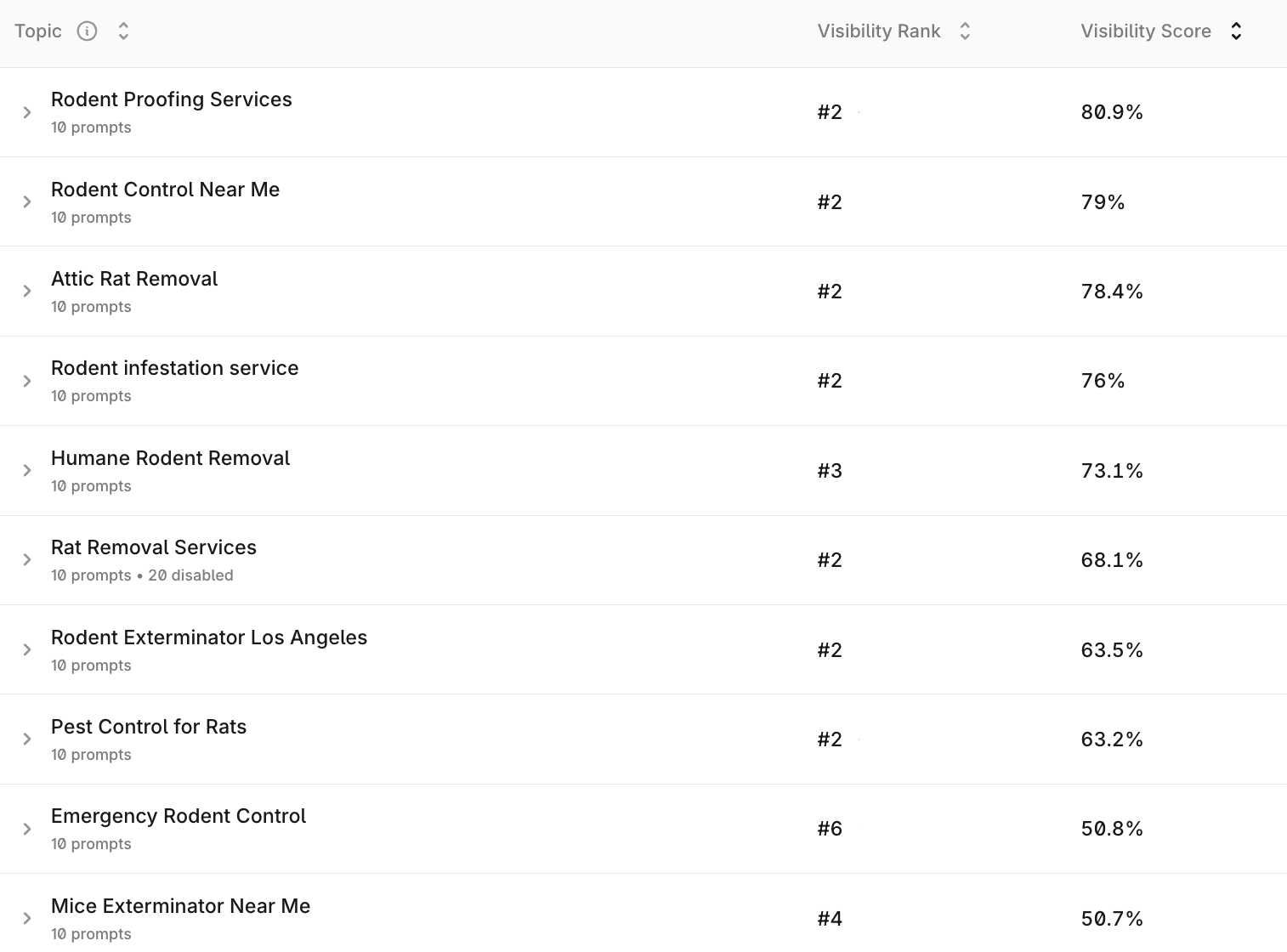This screenshot has width=1287, height=952.
Task: Expand Rodent Exterminator Los Angeles chevron
Action: 27,650
